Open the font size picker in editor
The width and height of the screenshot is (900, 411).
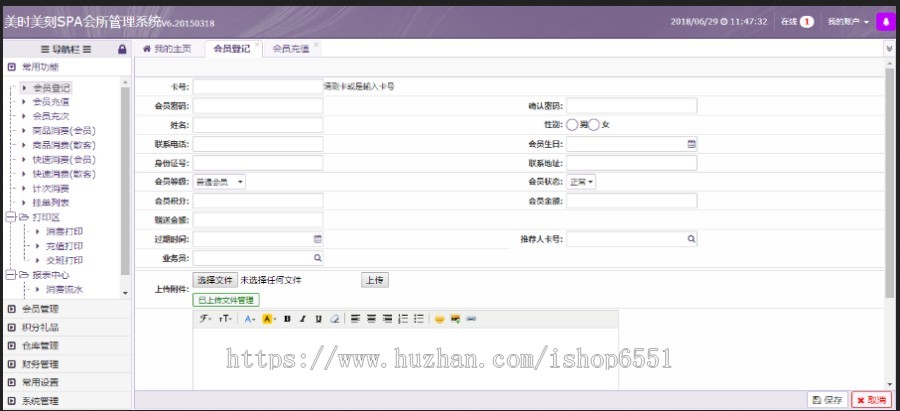225,319
